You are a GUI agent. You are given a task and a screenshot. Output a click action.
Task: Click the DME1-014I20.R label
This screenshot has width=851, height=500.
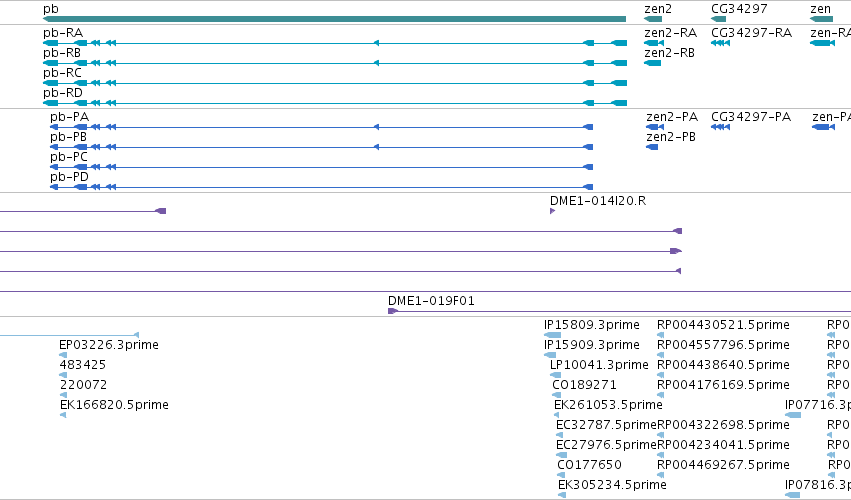tap(598, 201)
